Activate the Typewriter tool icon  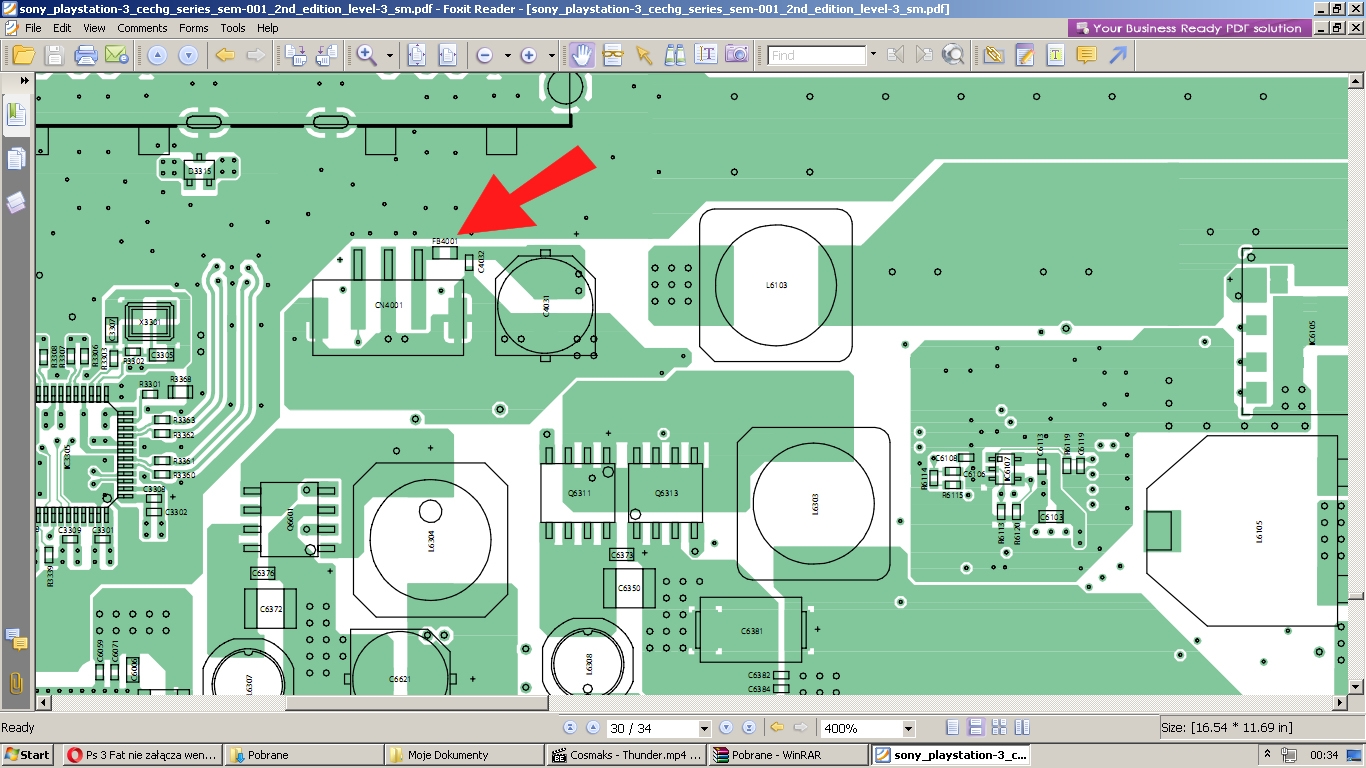pyautogui.click(x=1055, y=55)
